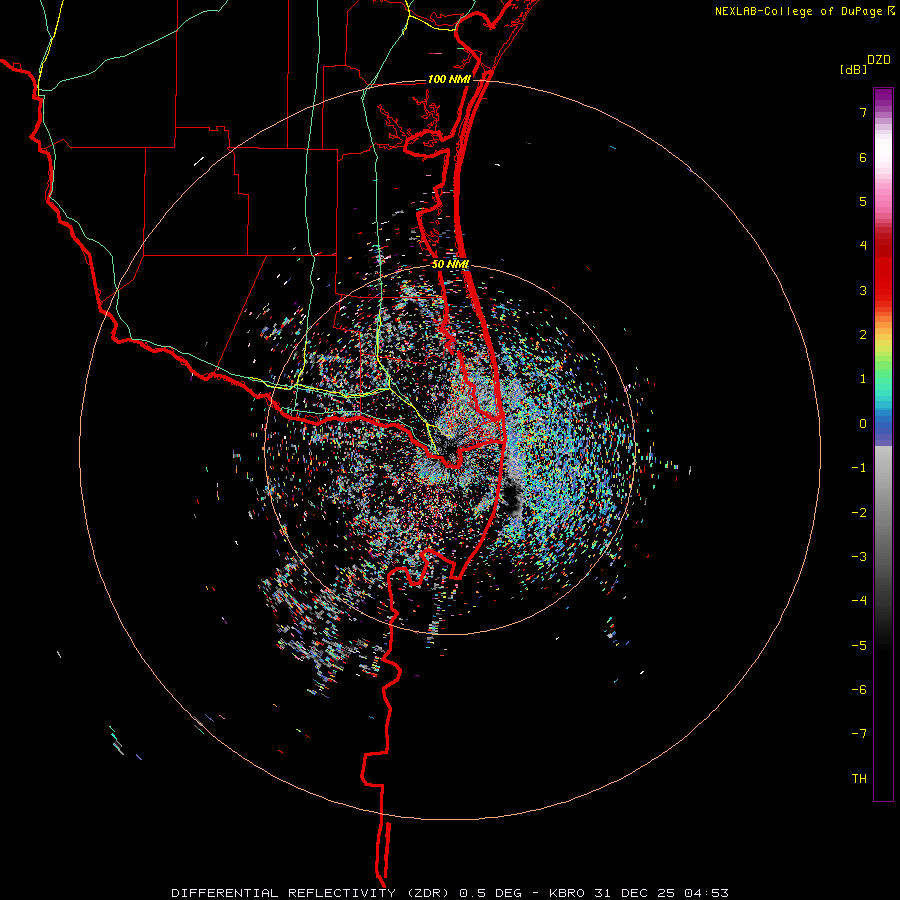The height and width of the screenshot is (900, 900).
Task: Select the -7 value on color scale
Action: (859, 734)
